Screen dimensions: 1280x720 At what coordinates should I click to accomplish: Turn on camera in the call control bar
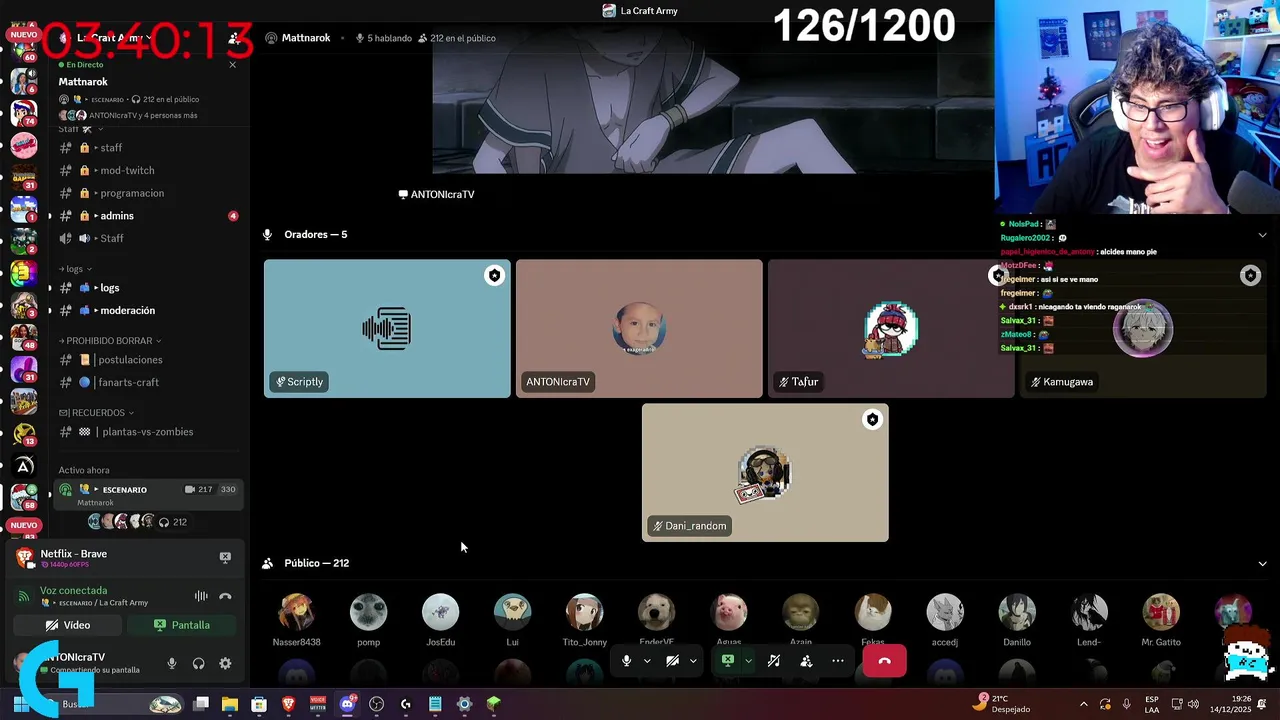pos(672,661)
